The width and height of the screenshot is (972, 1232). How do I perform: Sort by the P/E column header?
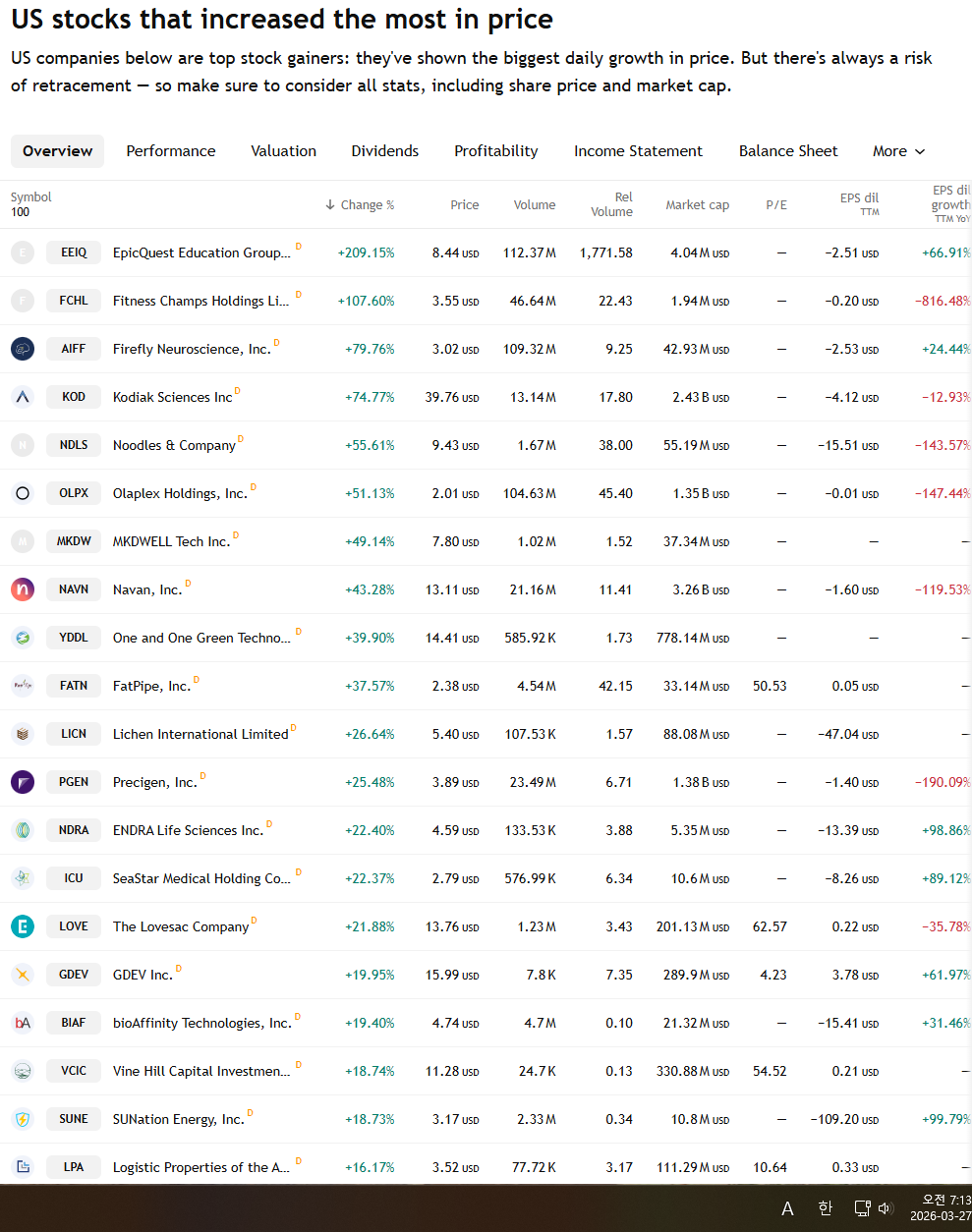point(776,205)
